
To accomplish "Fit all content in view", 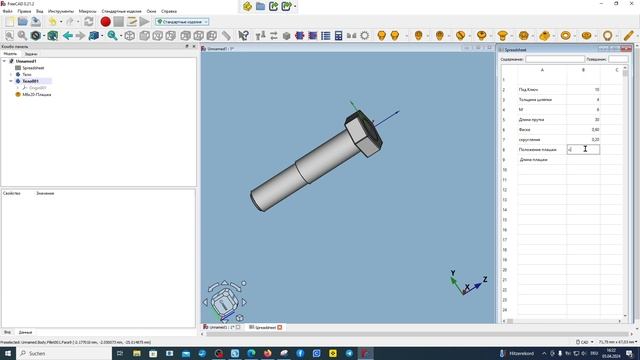I will (x=9, y=36).
